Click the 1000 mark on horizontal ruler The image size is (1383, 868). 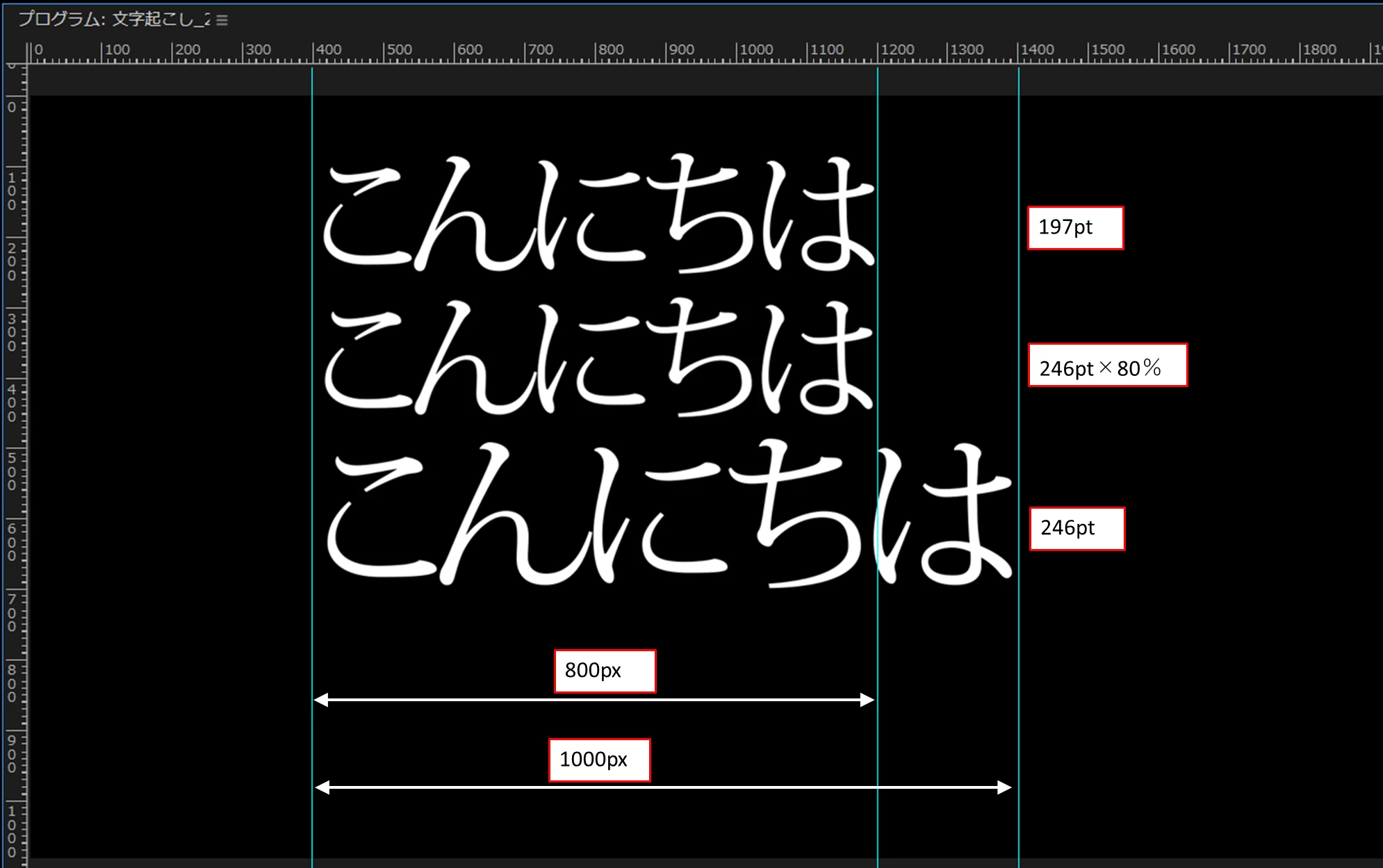[755, 50]
